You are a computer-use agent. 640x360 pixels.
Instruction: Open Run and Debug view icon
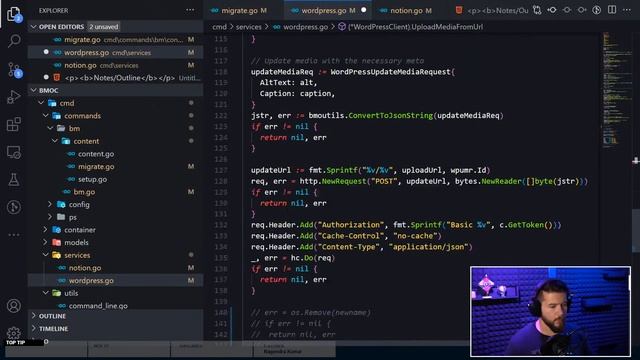click(14, 97)
